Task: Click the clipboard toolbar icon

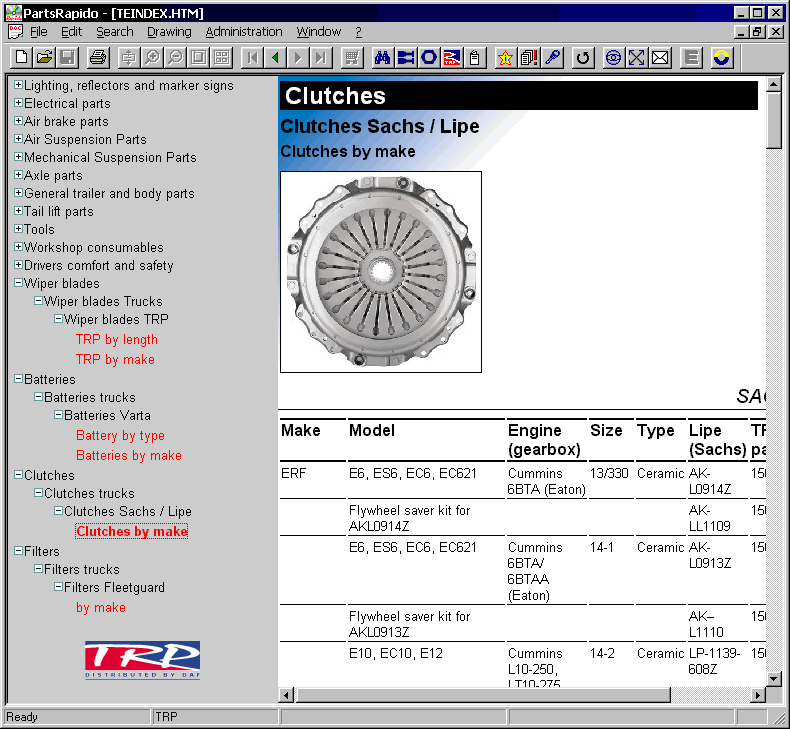Action: coord(475,57)
